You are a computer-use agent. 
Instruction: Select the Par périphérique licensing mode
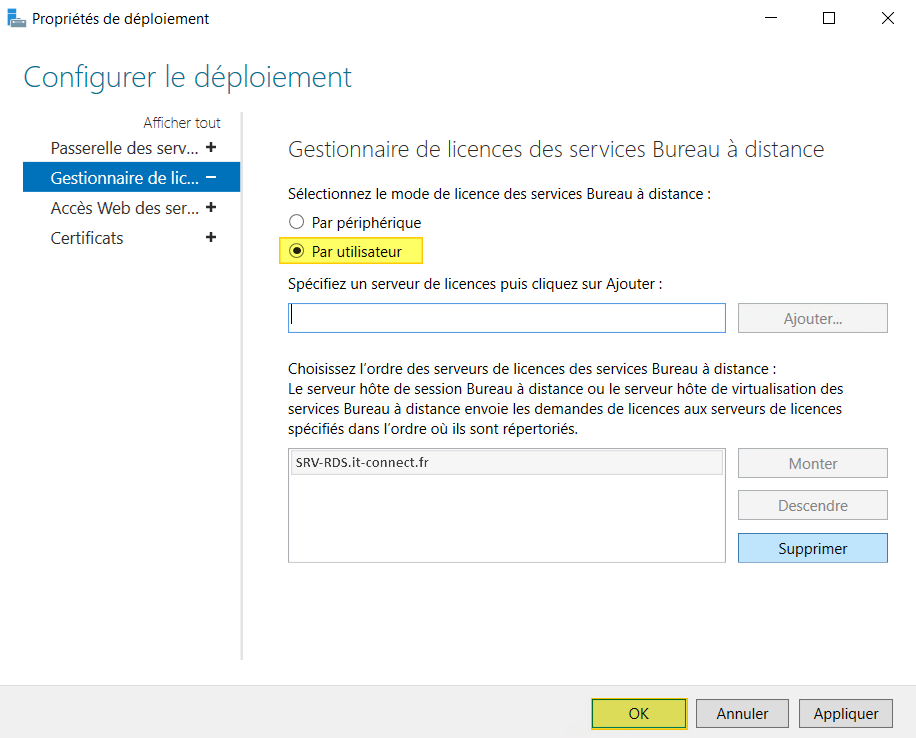297,222
